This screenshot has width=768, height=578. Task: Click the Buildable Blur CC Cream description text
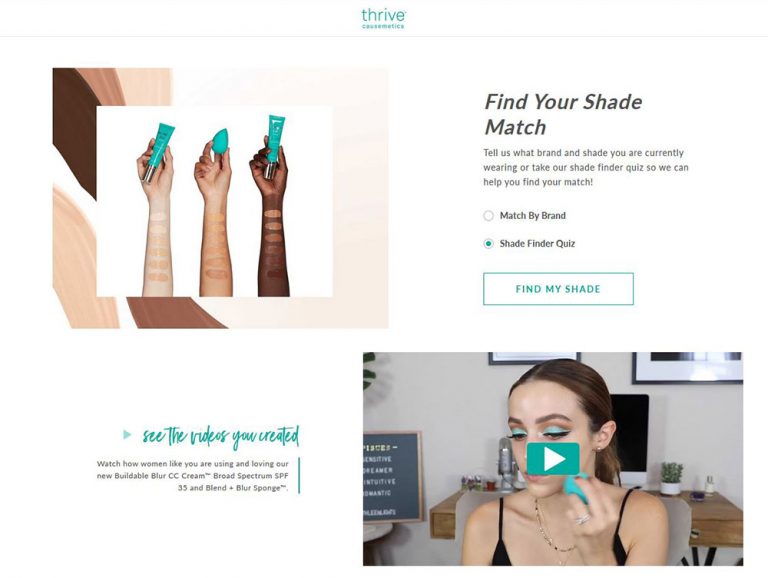[193, 476]
